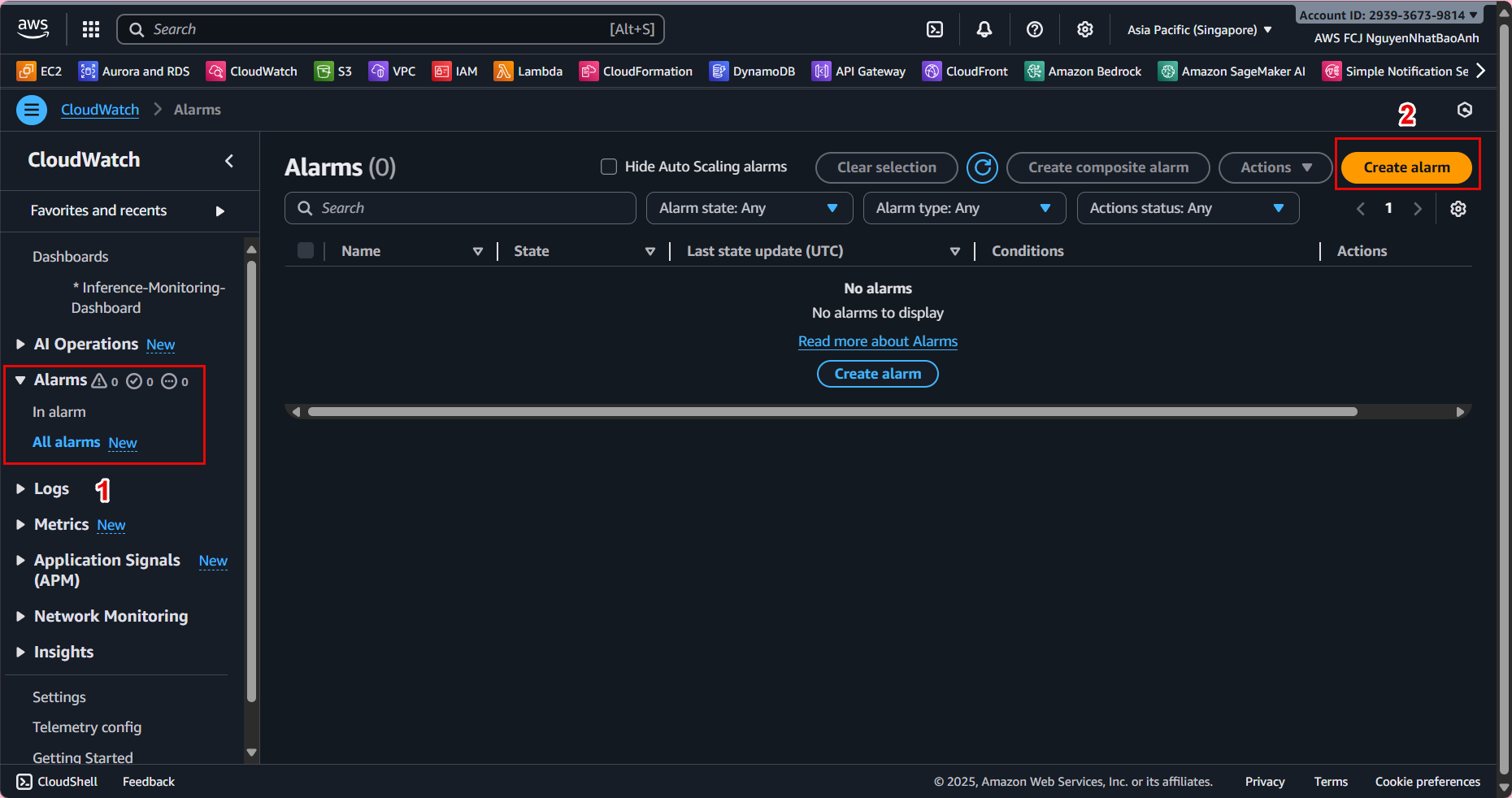1512x798 pixels.
Task: Launch CloudShell from the top bar
Action: (x=935, y=29)
